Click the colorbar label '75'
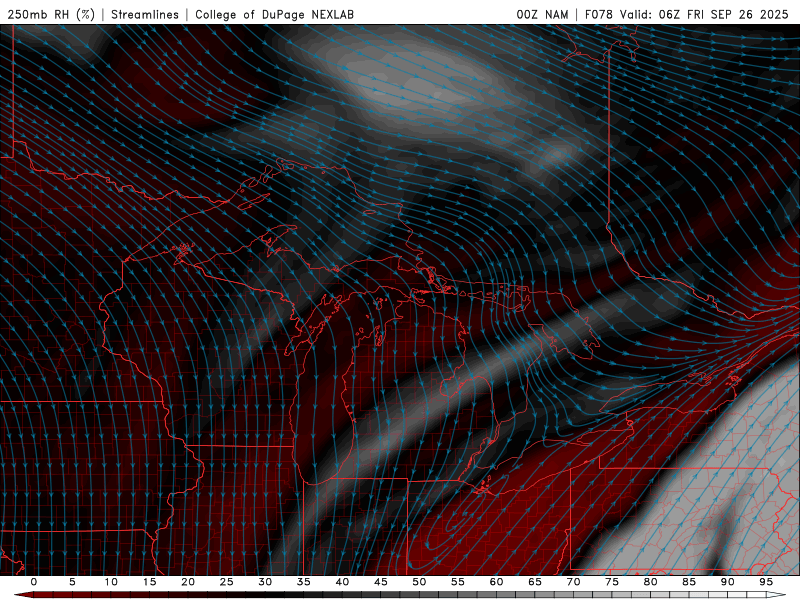 (612, 582)
